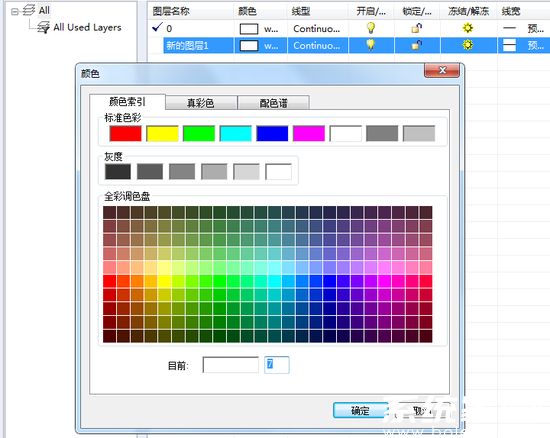This screenshot has height=438, width=550.
Task: Click the padlock icon of 新的图层1
Action: point(416,45)
